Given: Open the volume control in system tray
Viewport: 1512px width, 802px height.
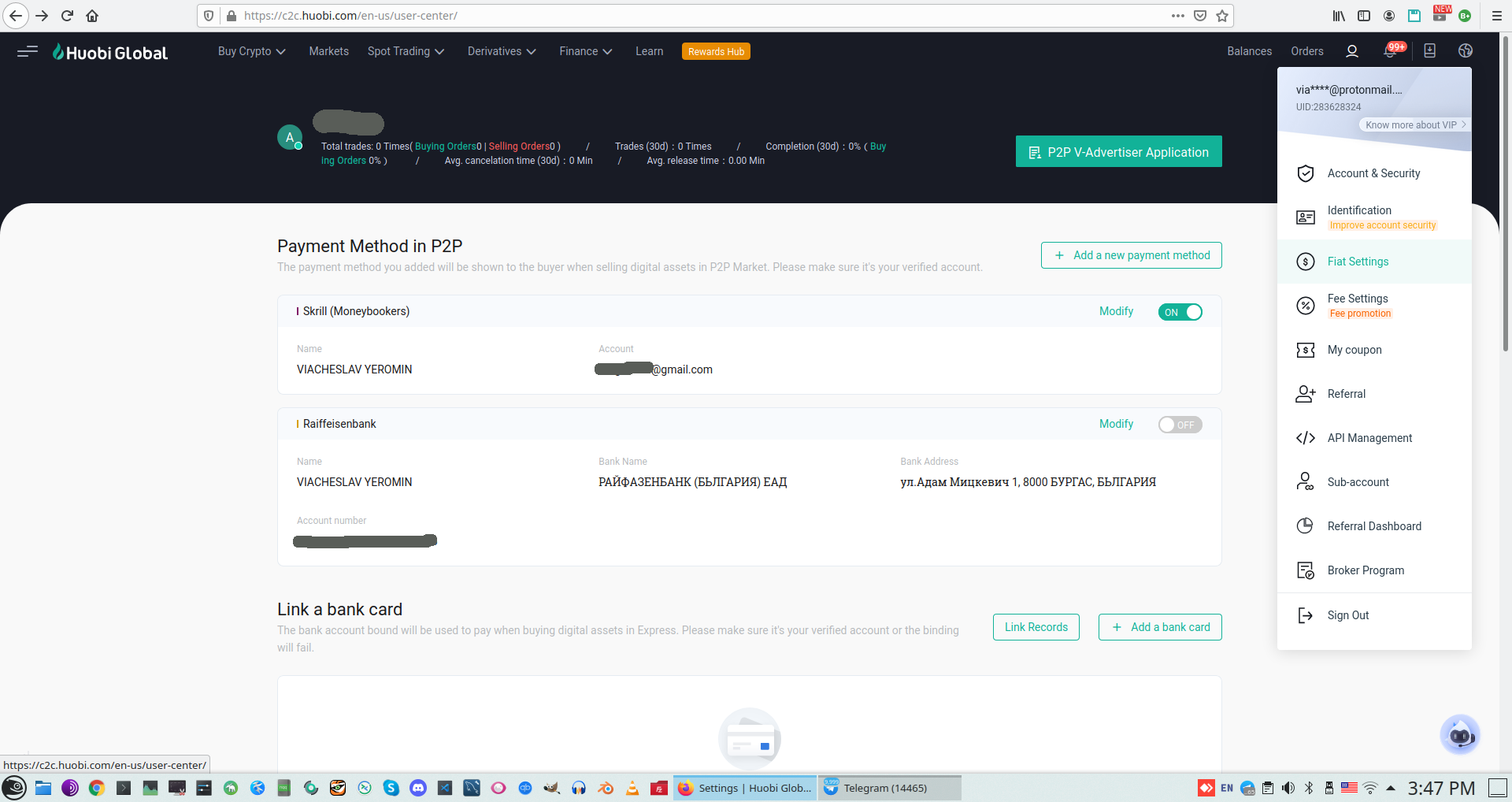Looking at the screenshot, I should [x=1288, y=788].
